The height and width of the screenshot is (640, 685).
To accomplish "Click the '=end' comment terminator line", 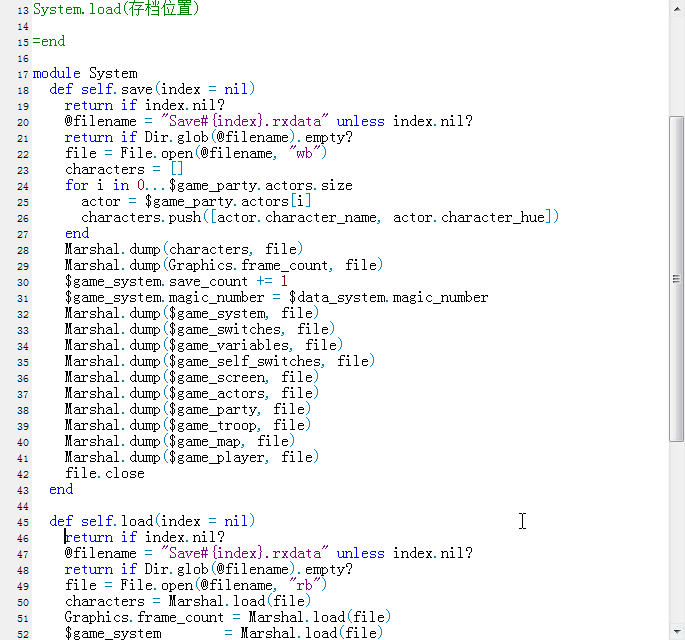I will pos(49,41).
